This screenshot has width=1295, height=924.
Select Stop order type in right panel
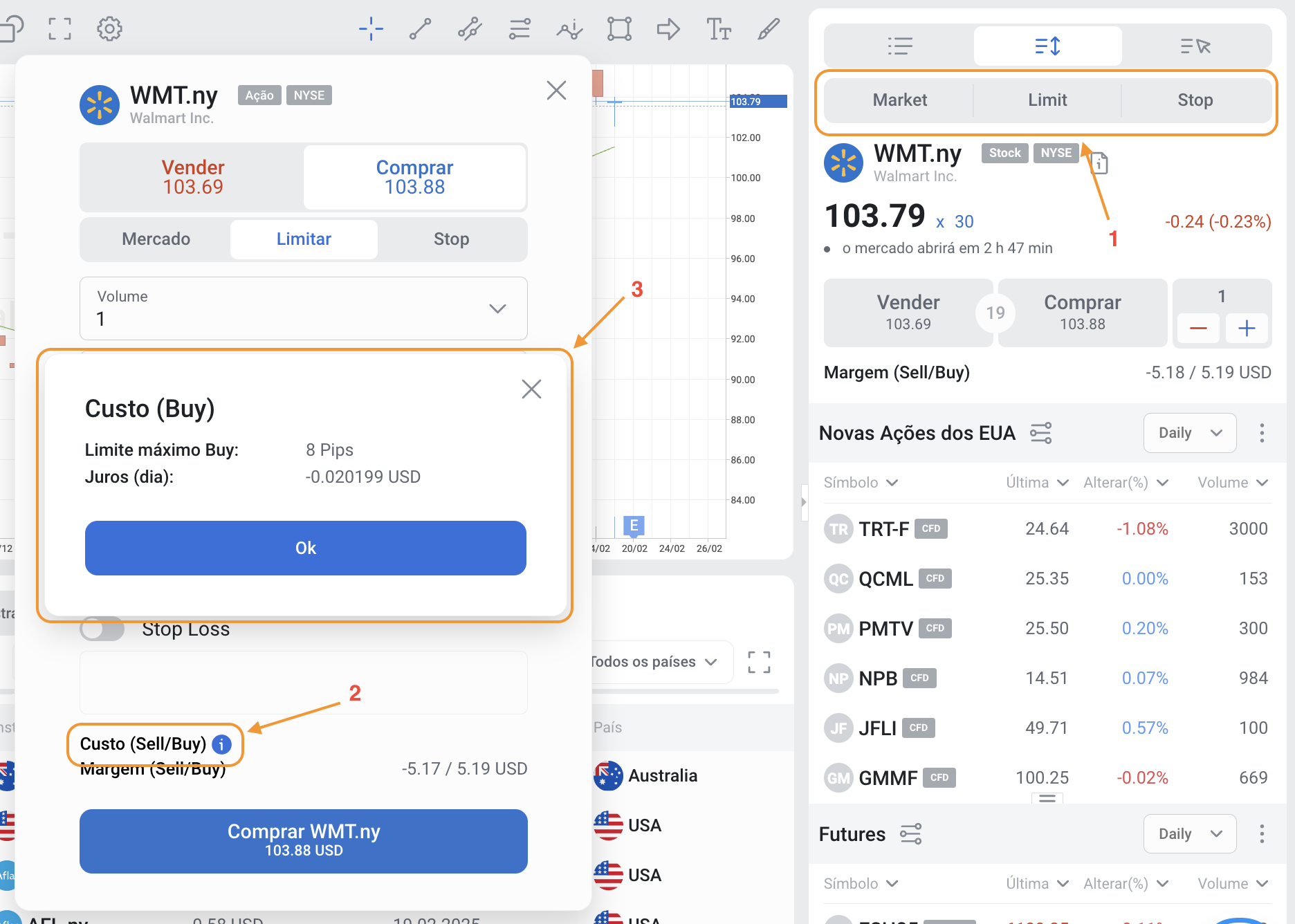pyautogui.click(x=1195, y=100)
